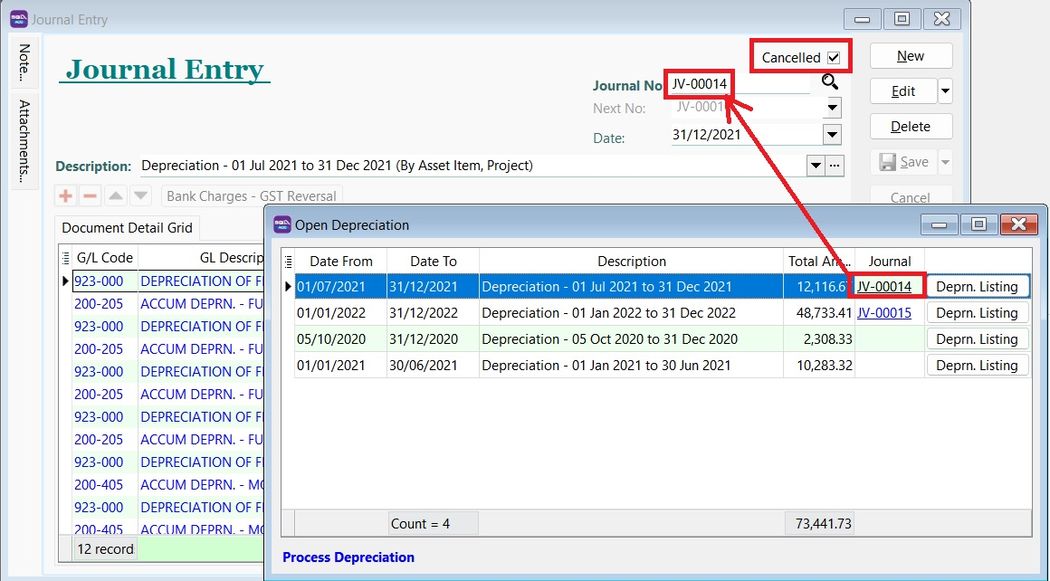Toggle the Cancelled checkbox
1050x581 pixels.
point(834,58)
